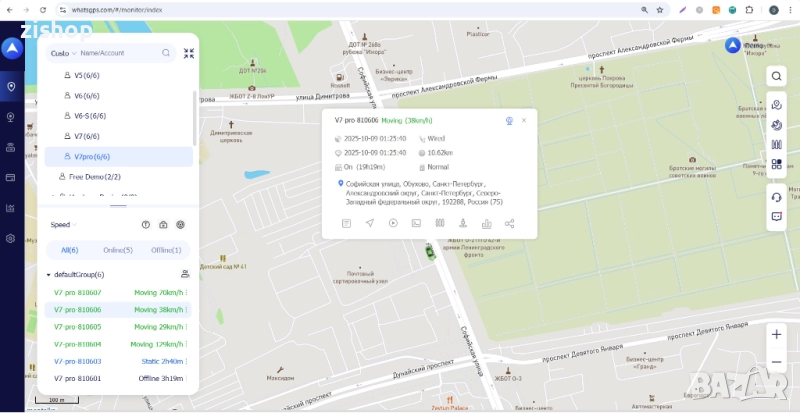Image resolution: width=800 pixels, height=413 pixels.
Task: Switch to the Offline(1) tab
Action: (166, 250)
